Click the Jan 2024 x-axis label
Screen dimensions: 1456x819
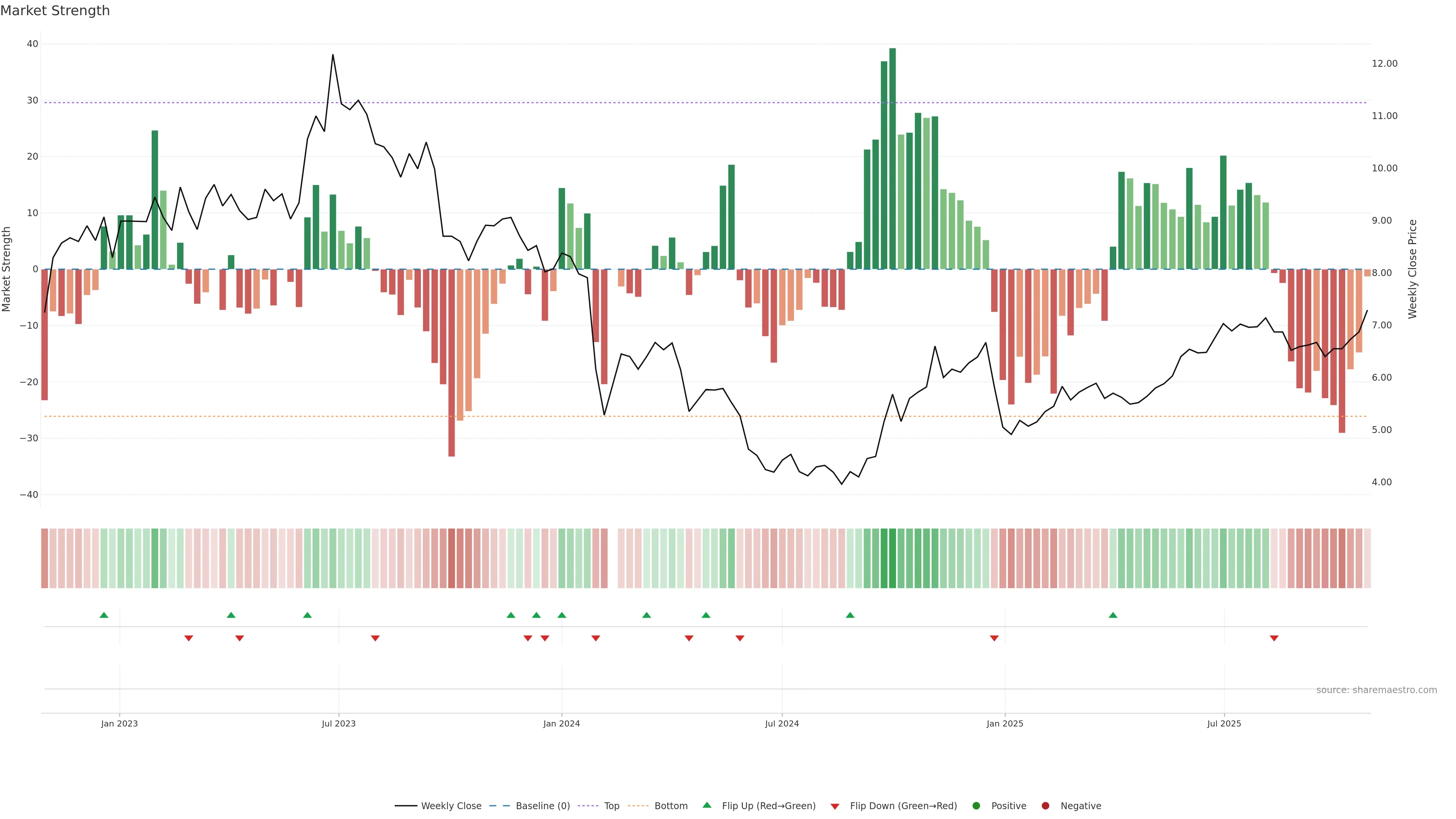pos(561,723)
